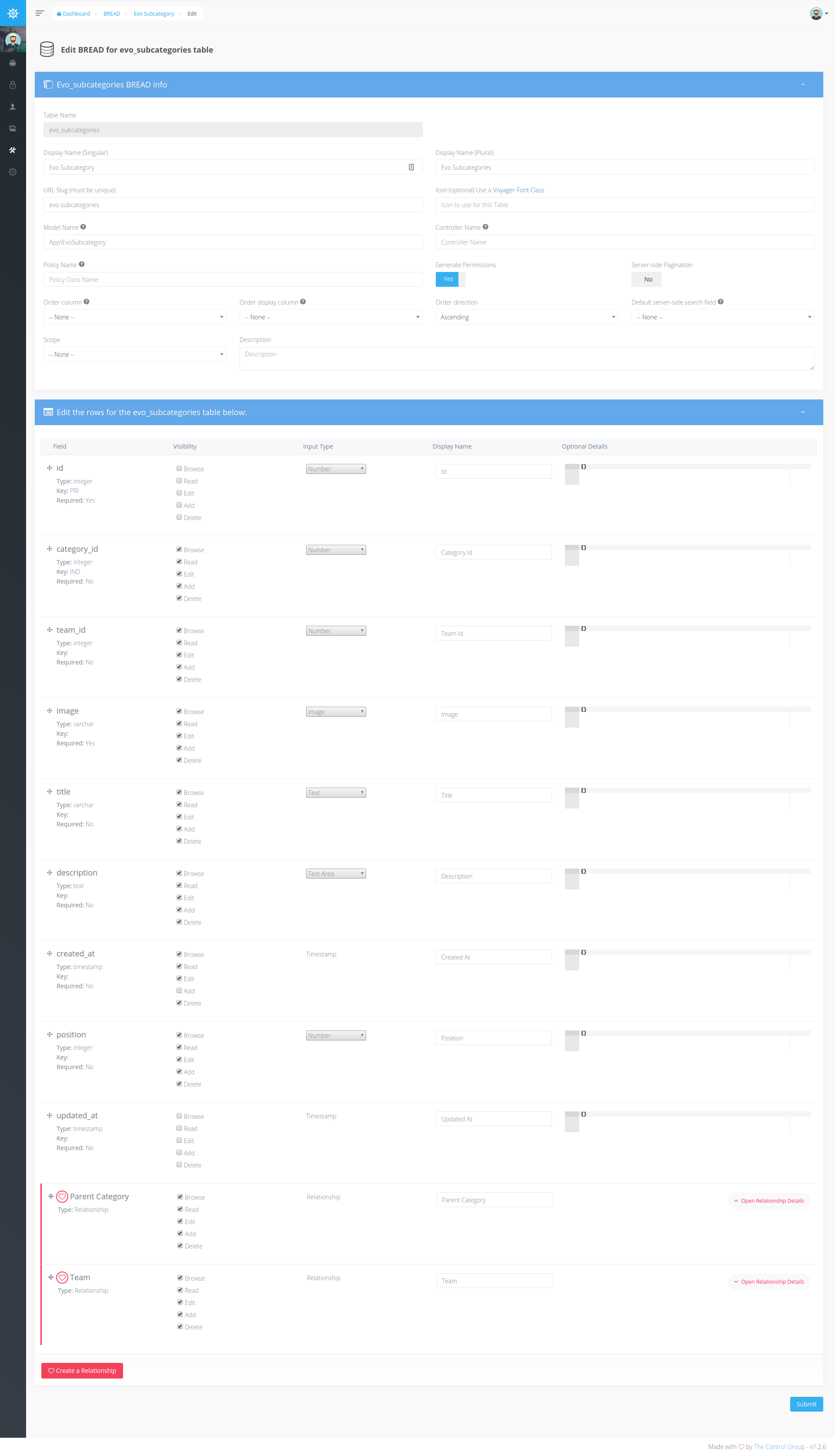Click Display Name input for title field

click(493, 795)
